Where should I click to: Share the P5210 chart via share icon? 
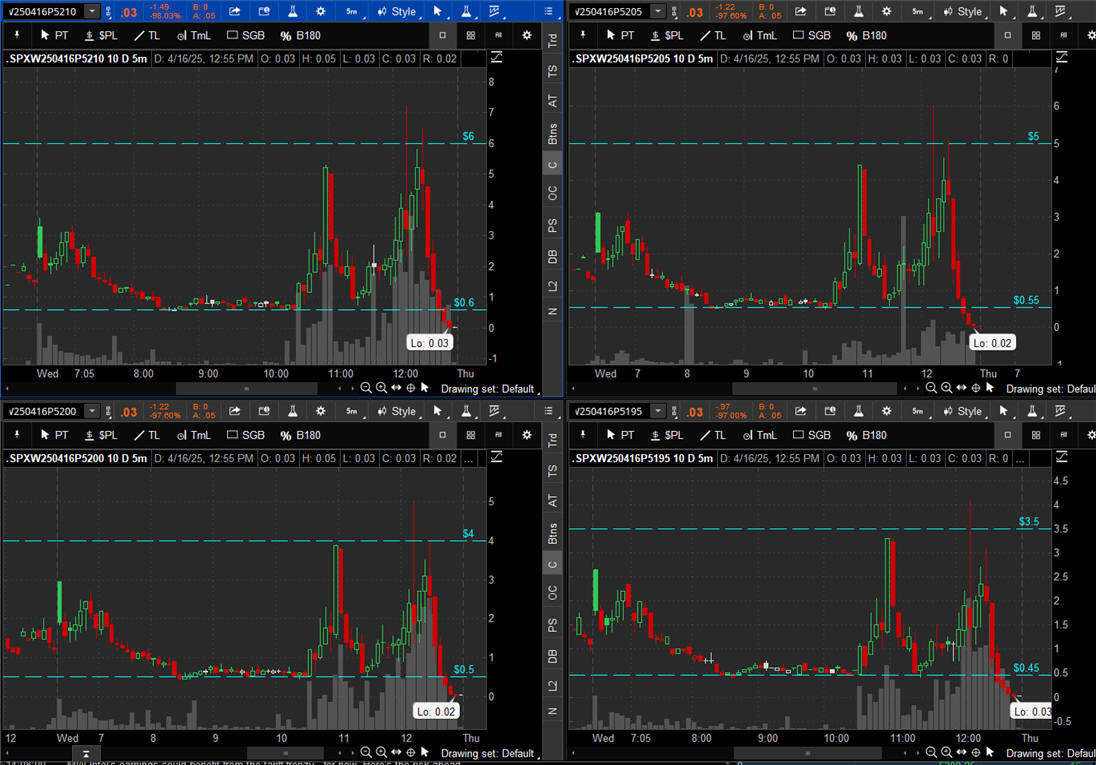(x=235, y=12)
